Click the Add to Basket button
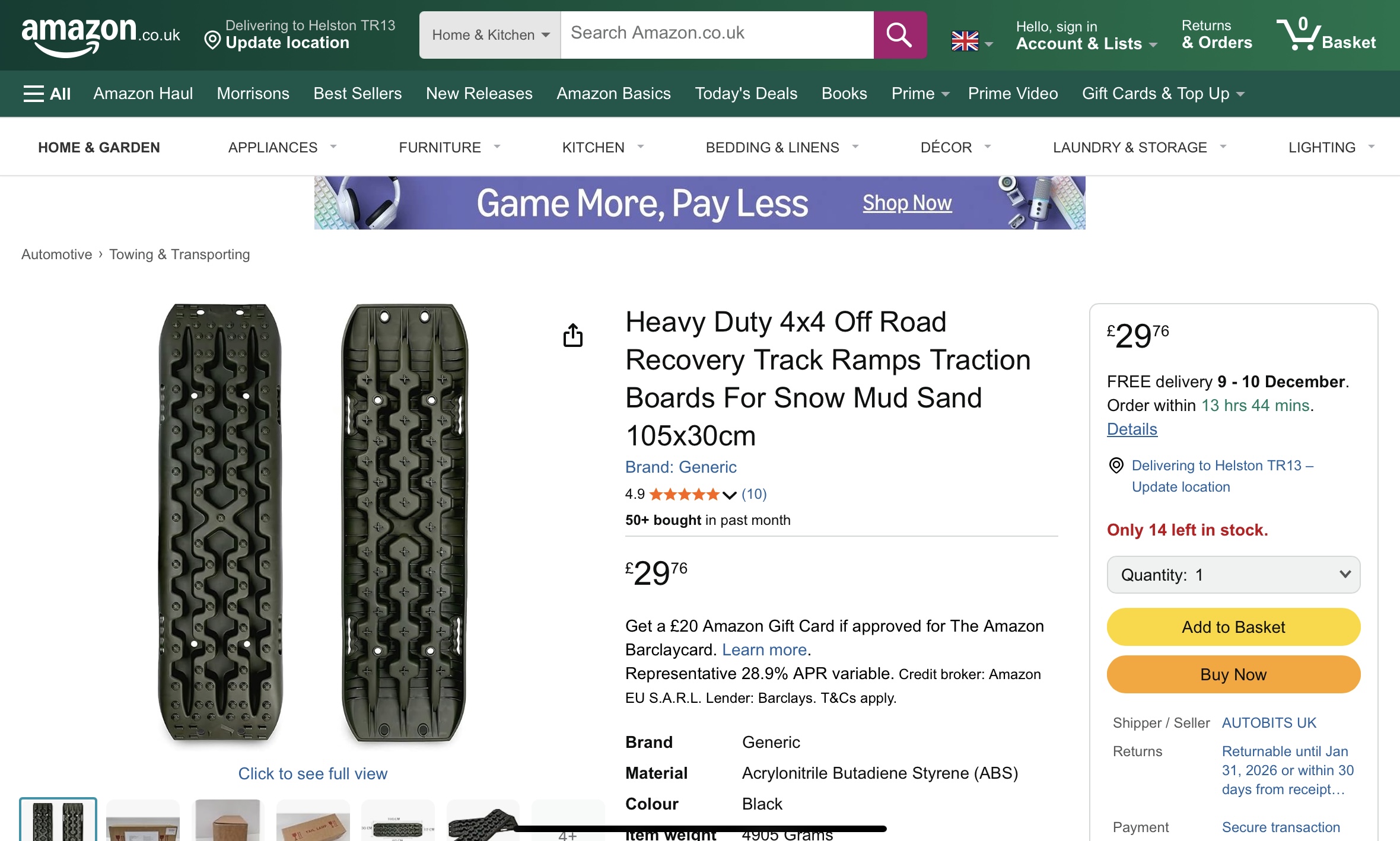This screenshot has height=841, width=1400. click(1233, 627)
